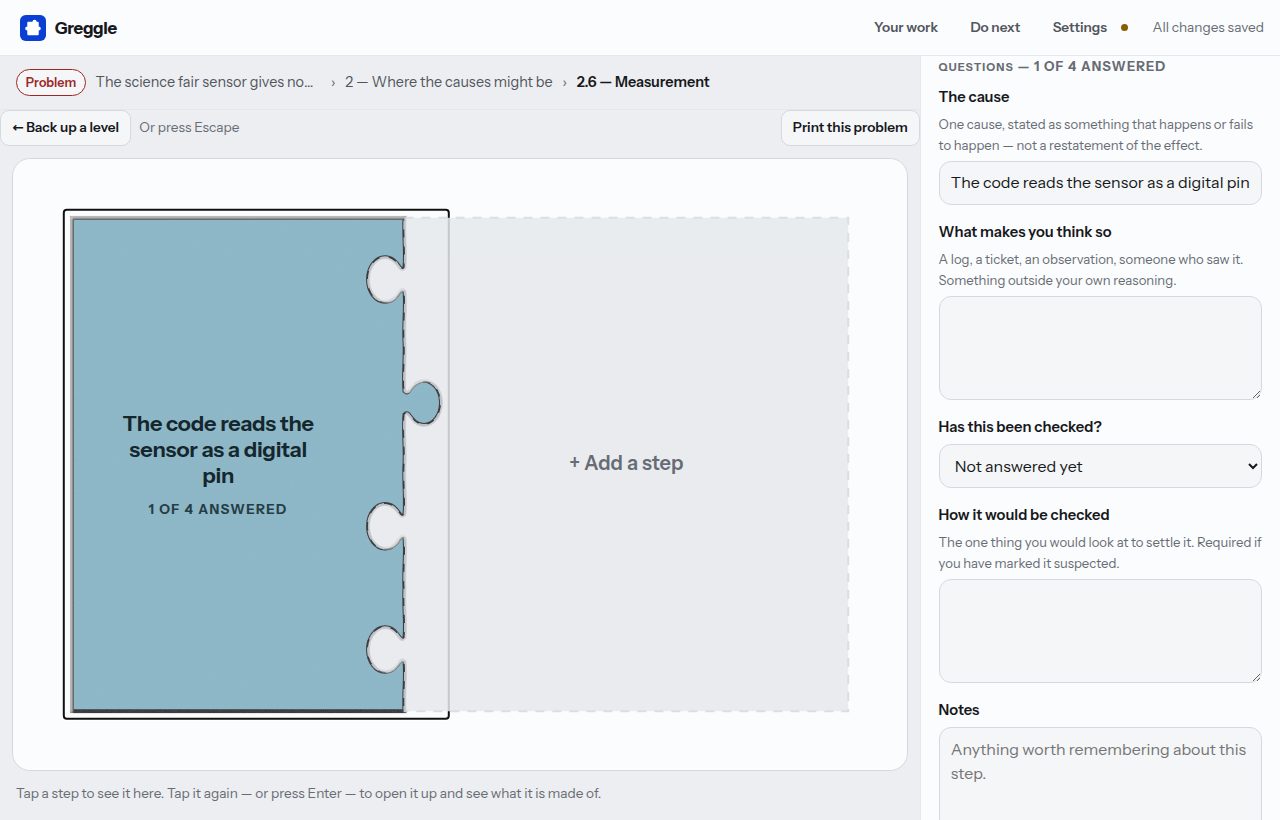Click Back up a level button
This screenshot has width=1280, height=820.
coord(66,128)
